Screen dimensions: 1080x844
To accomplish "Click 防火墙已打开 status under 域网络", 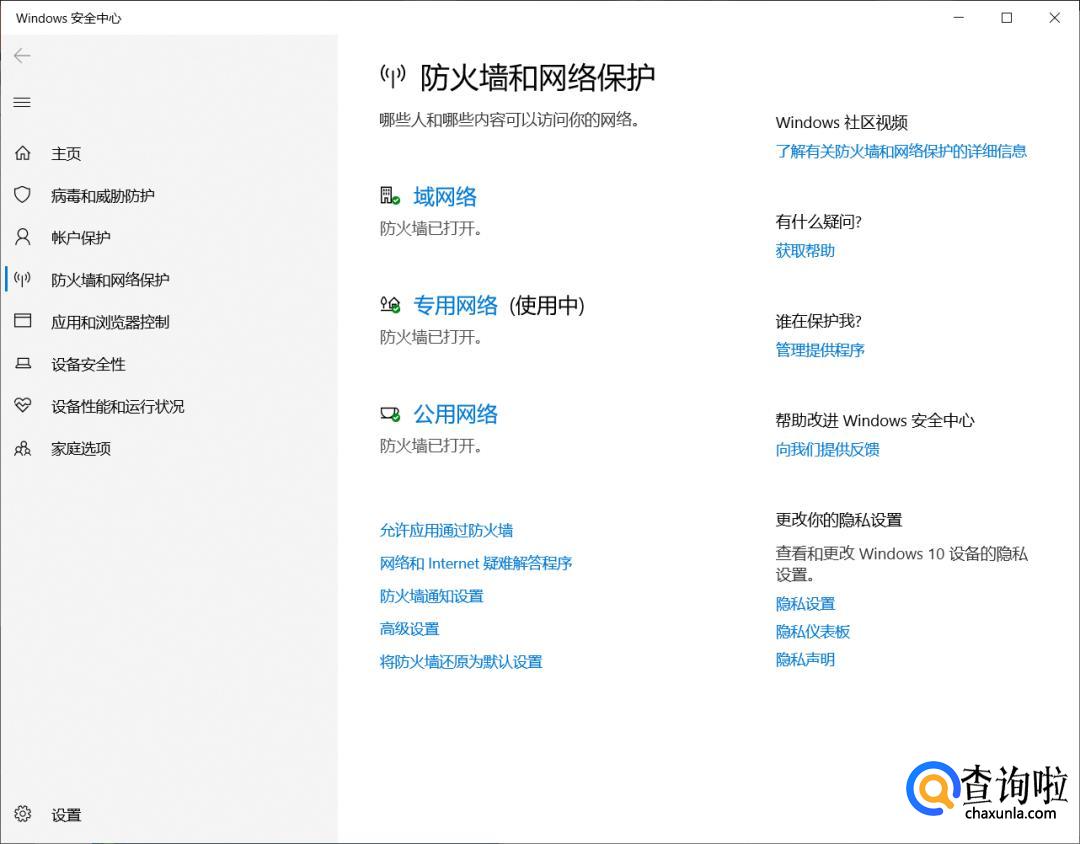I will pos(430,229).
